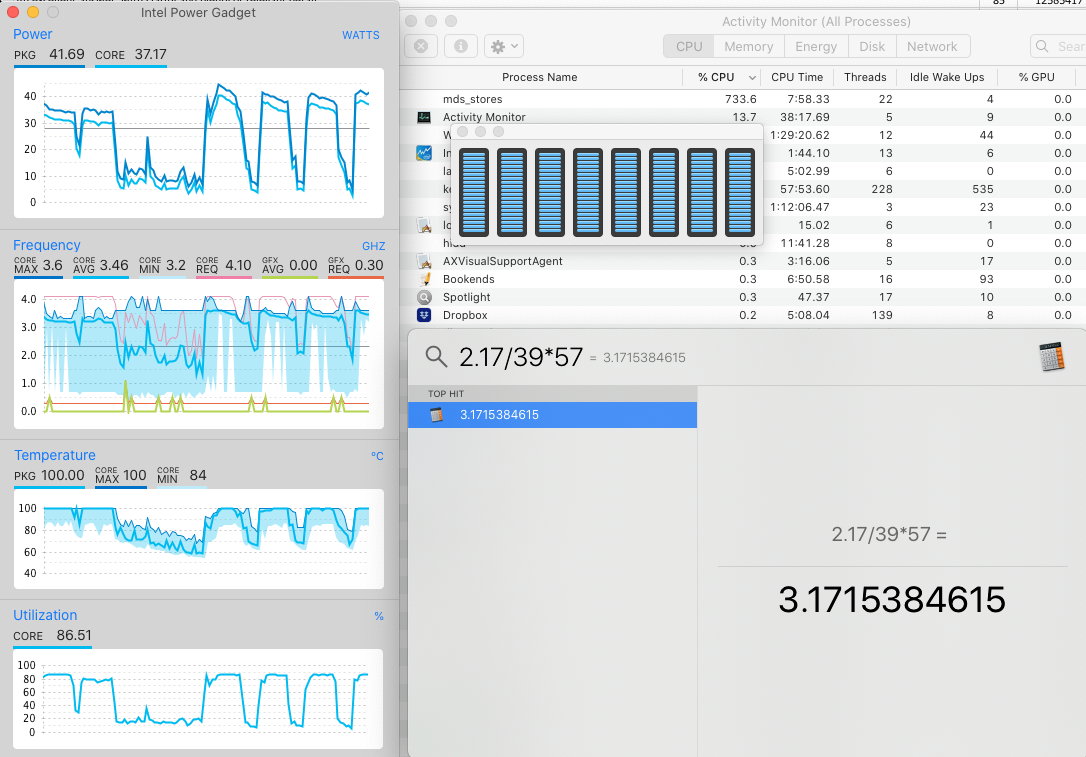Click the AXVisualSupportAgent row icon
The width and height of the screenshot is (1086, 757).
click(424, 261)
